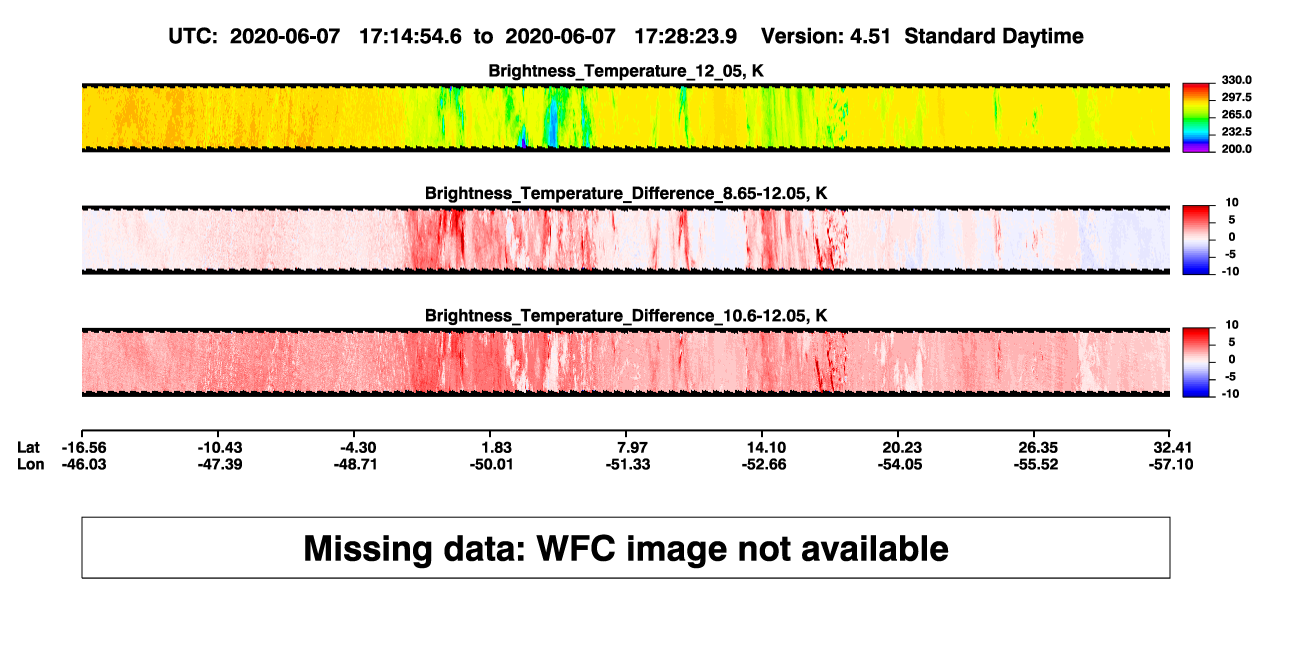Click the 'Missing data: WFC image not available' box

(x=626, y=547)
